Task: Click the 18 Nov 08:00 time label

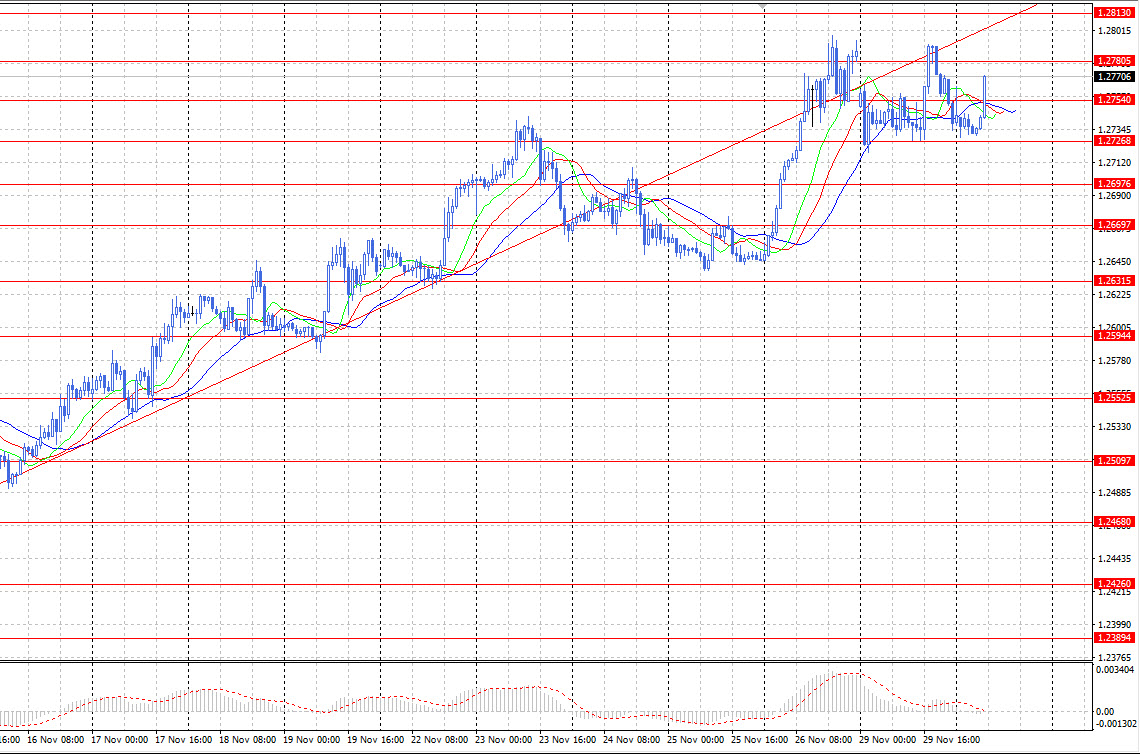Action: tap(247, 740)
